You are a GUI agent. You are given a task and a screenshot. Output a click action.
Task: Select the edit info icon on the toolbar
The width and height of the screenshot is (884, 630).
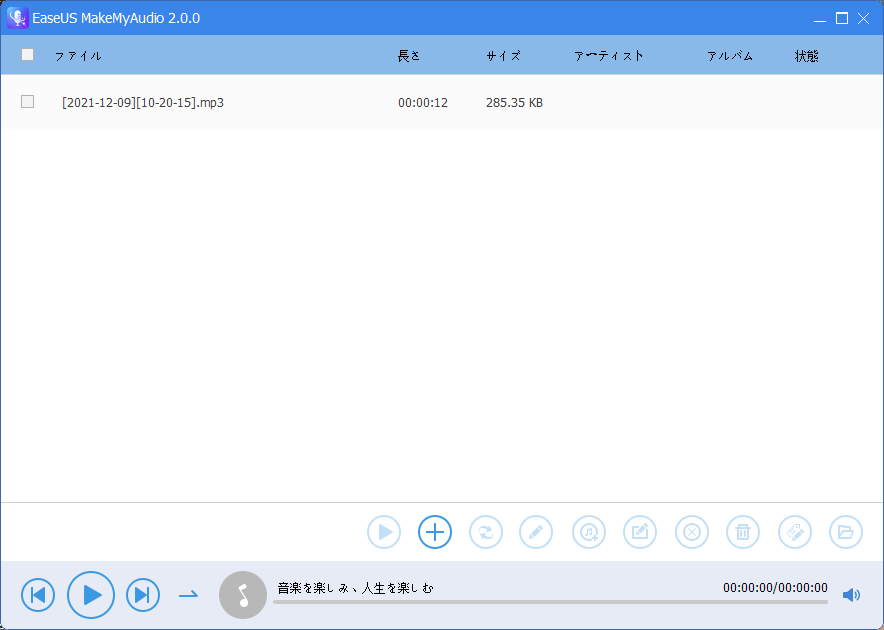click(640, 532)
